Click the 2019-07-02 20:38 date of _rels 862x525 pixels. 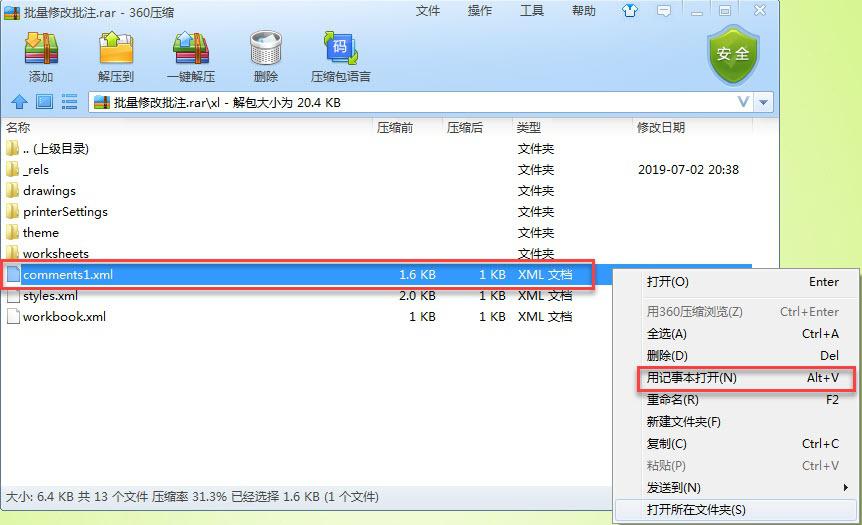(x=688, y=169)
